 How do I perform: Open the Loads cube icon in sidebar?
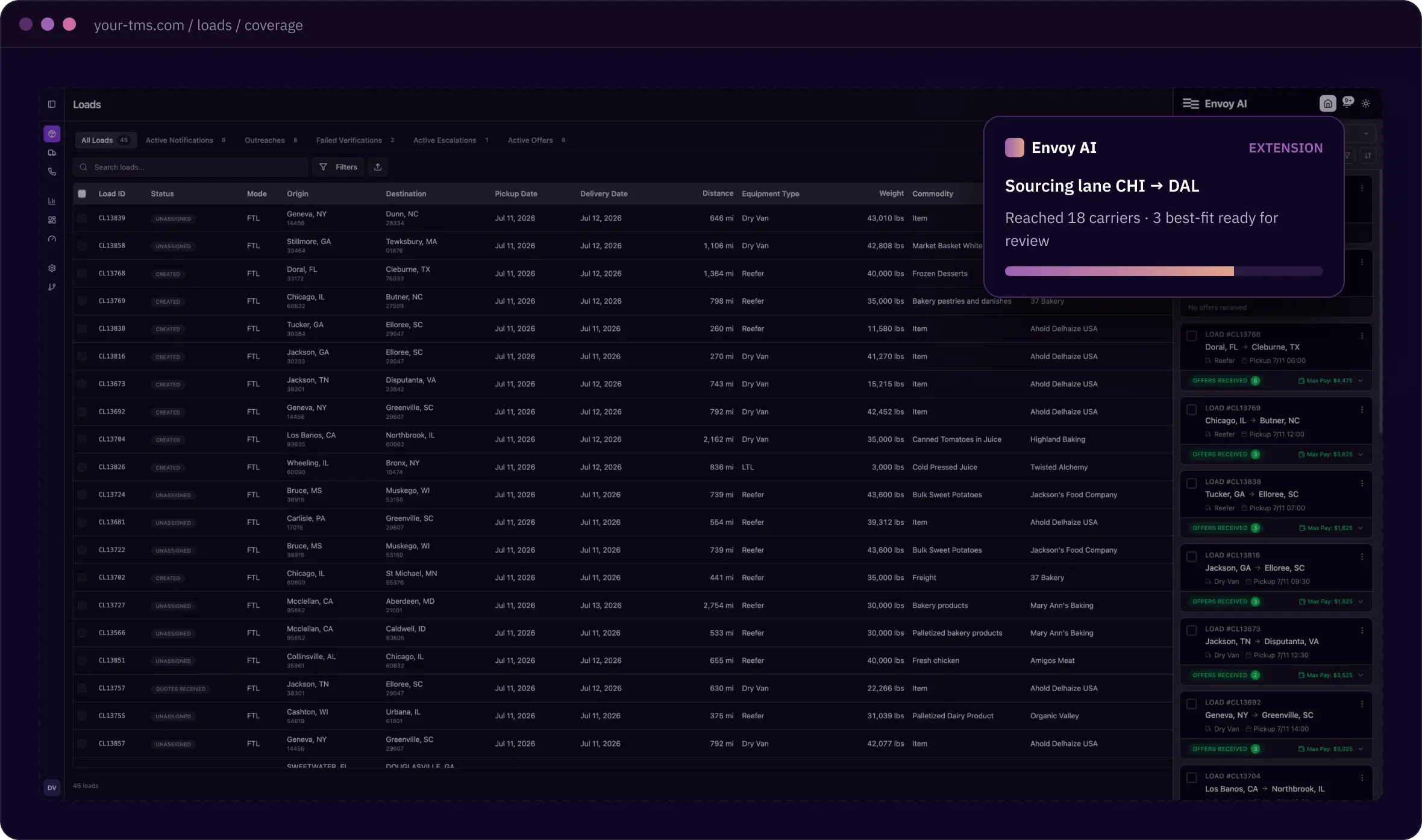[52, 134]
